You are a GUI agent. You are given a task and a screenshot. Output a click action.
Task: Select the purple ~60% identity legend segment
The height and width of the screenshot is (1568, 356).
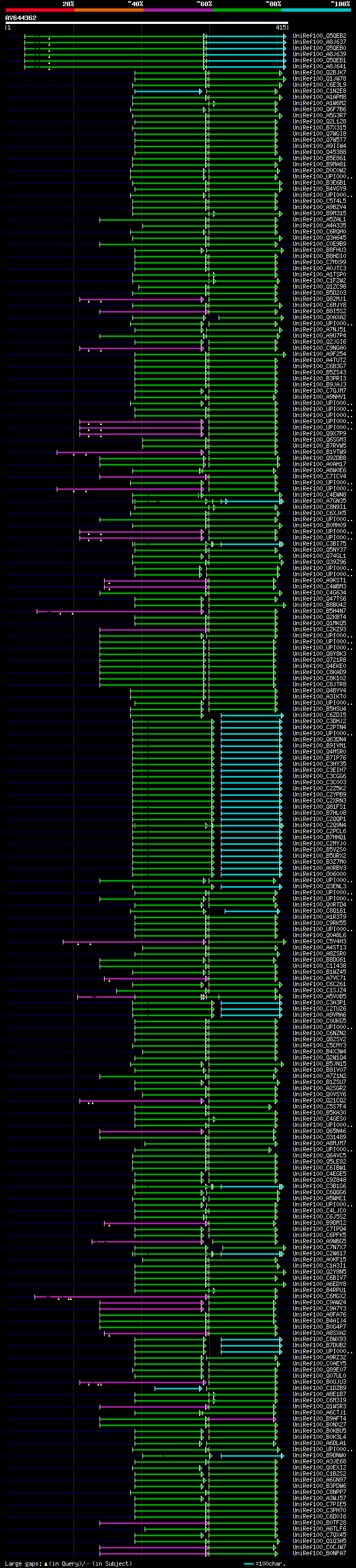pos(179,10)
